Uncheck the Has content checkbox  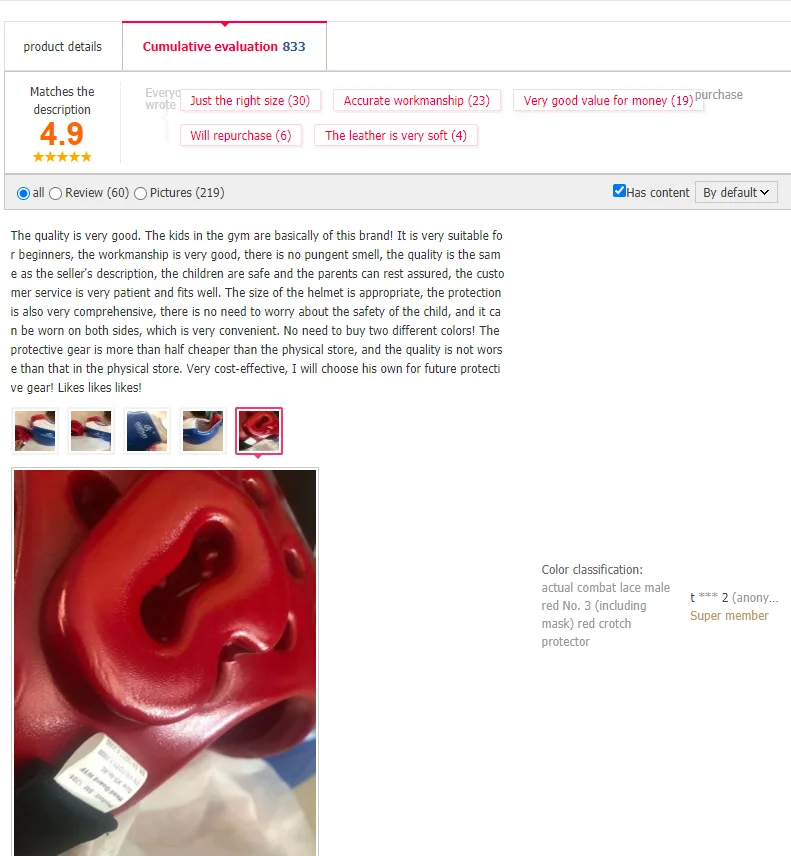point(619,191)
